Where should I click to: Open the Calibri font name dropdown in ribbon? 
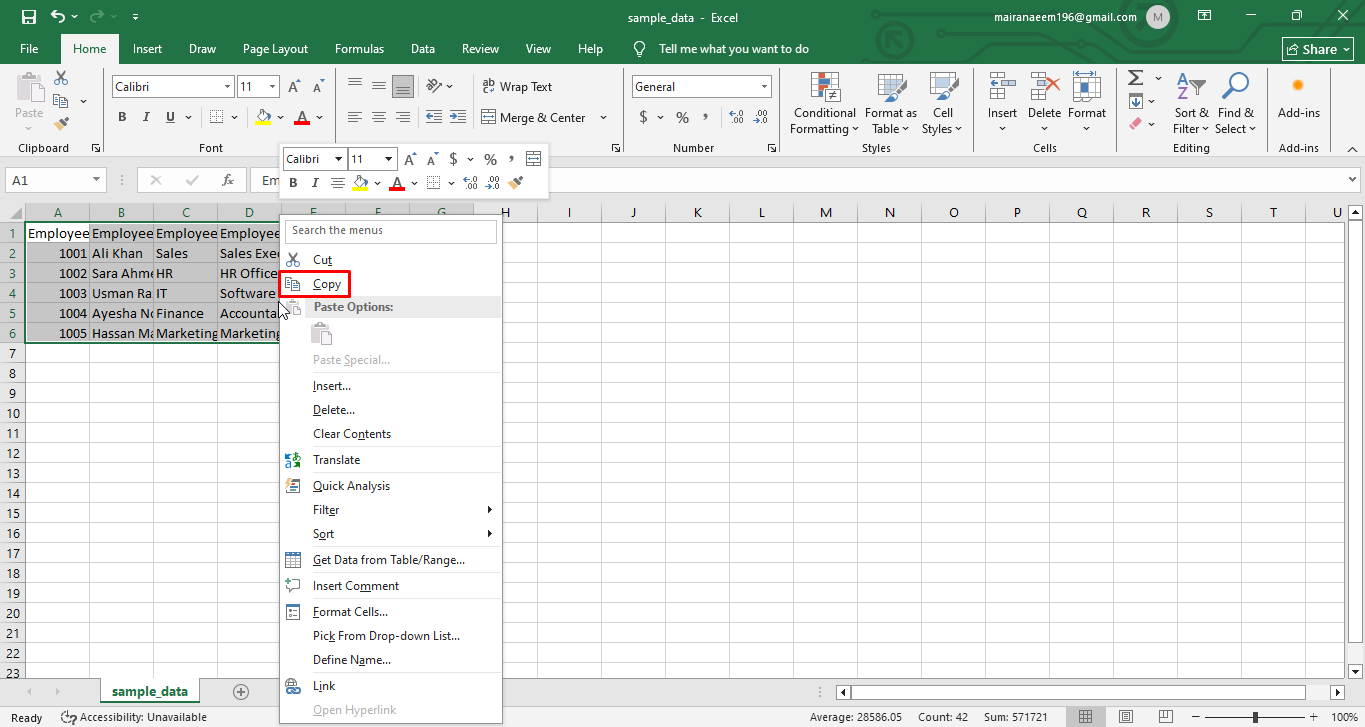click(x=227, y=87)
